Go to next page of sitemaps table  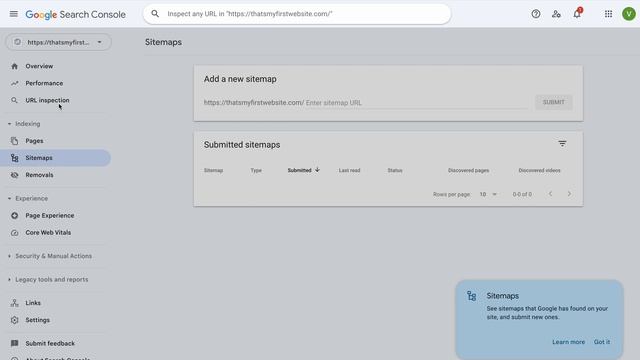coord(569,194)
